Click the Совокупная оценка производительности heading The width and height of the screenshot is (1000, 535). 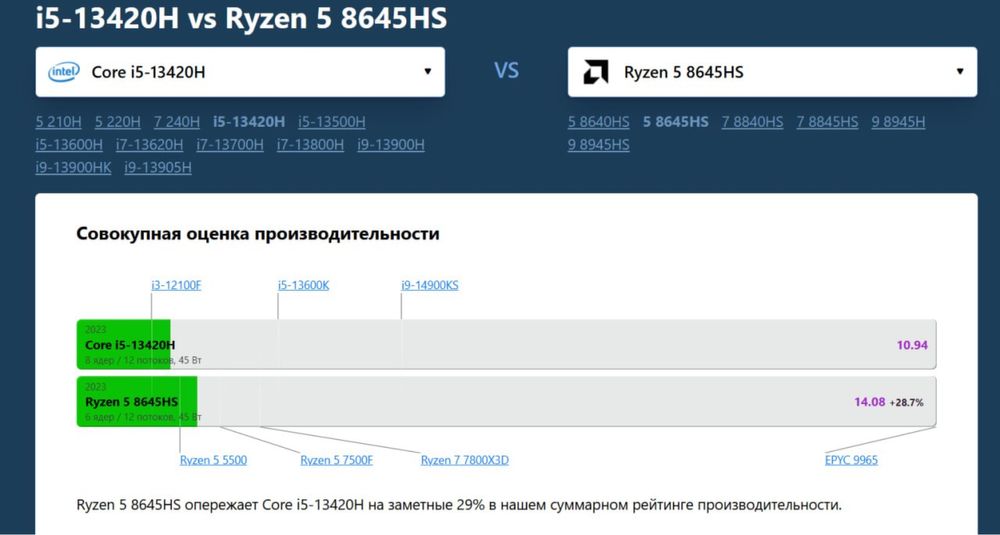click(x=258, y=233)
